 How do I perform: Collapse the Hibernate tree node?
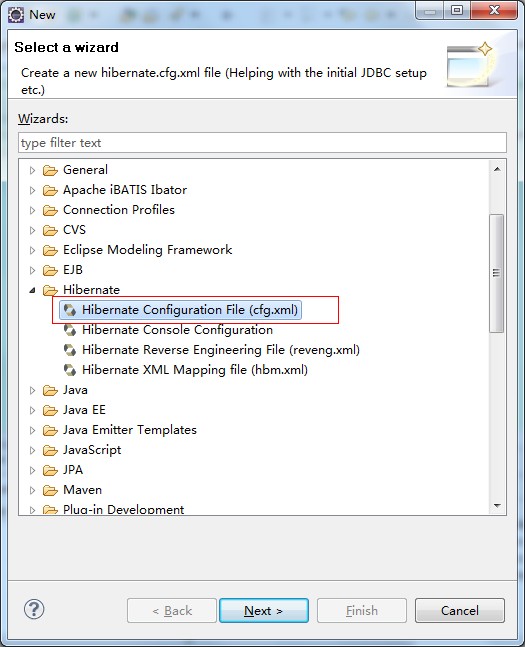tap(32, 290)
